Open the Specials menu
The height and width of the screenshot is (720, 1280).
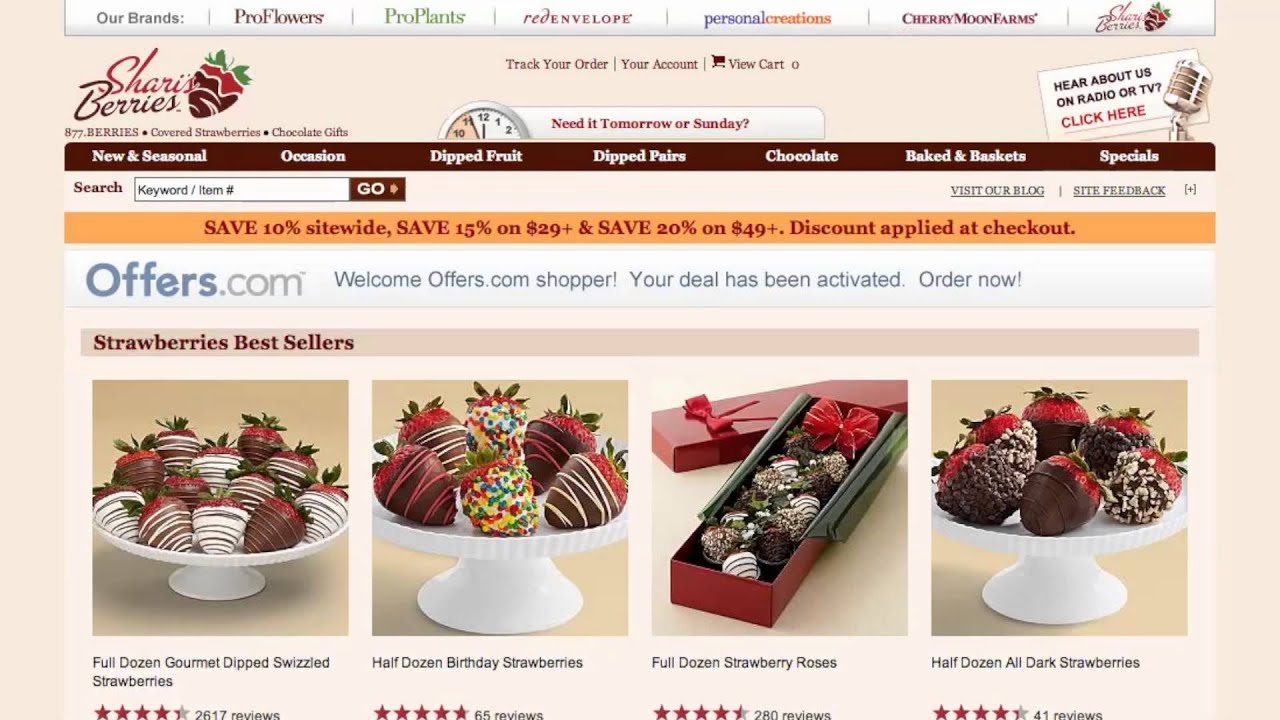[1129, 156]
